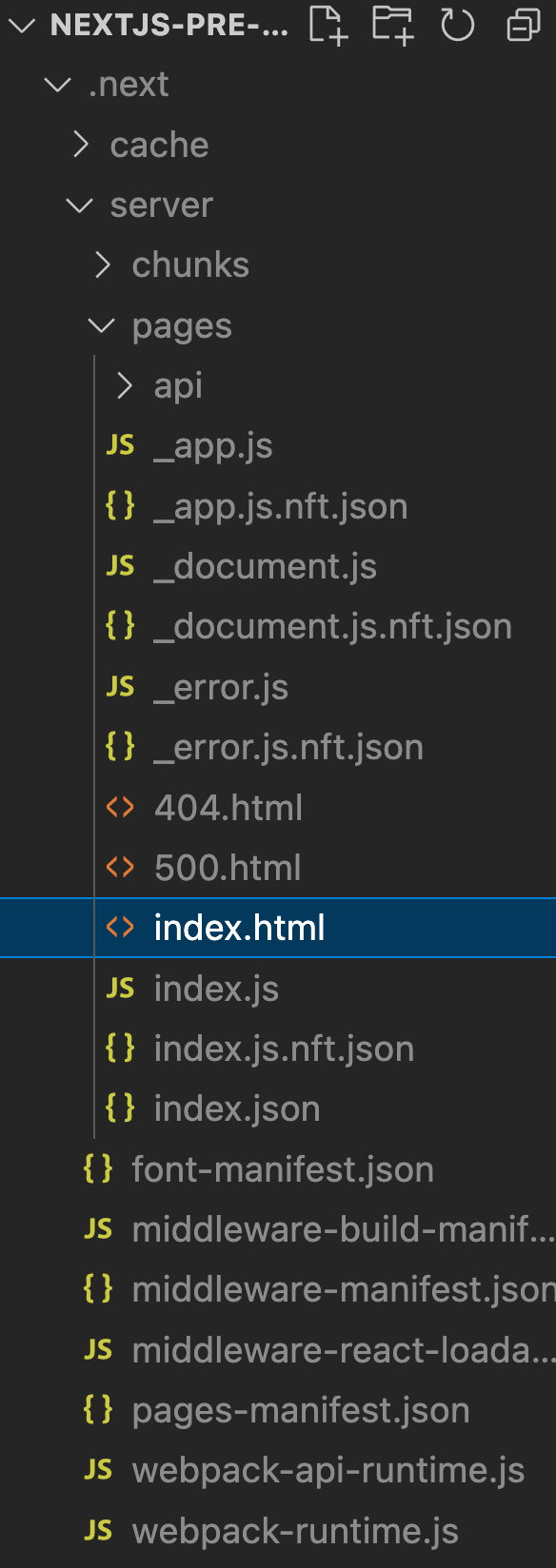Click the NEXTJS-PRE project title

point(169,26)
